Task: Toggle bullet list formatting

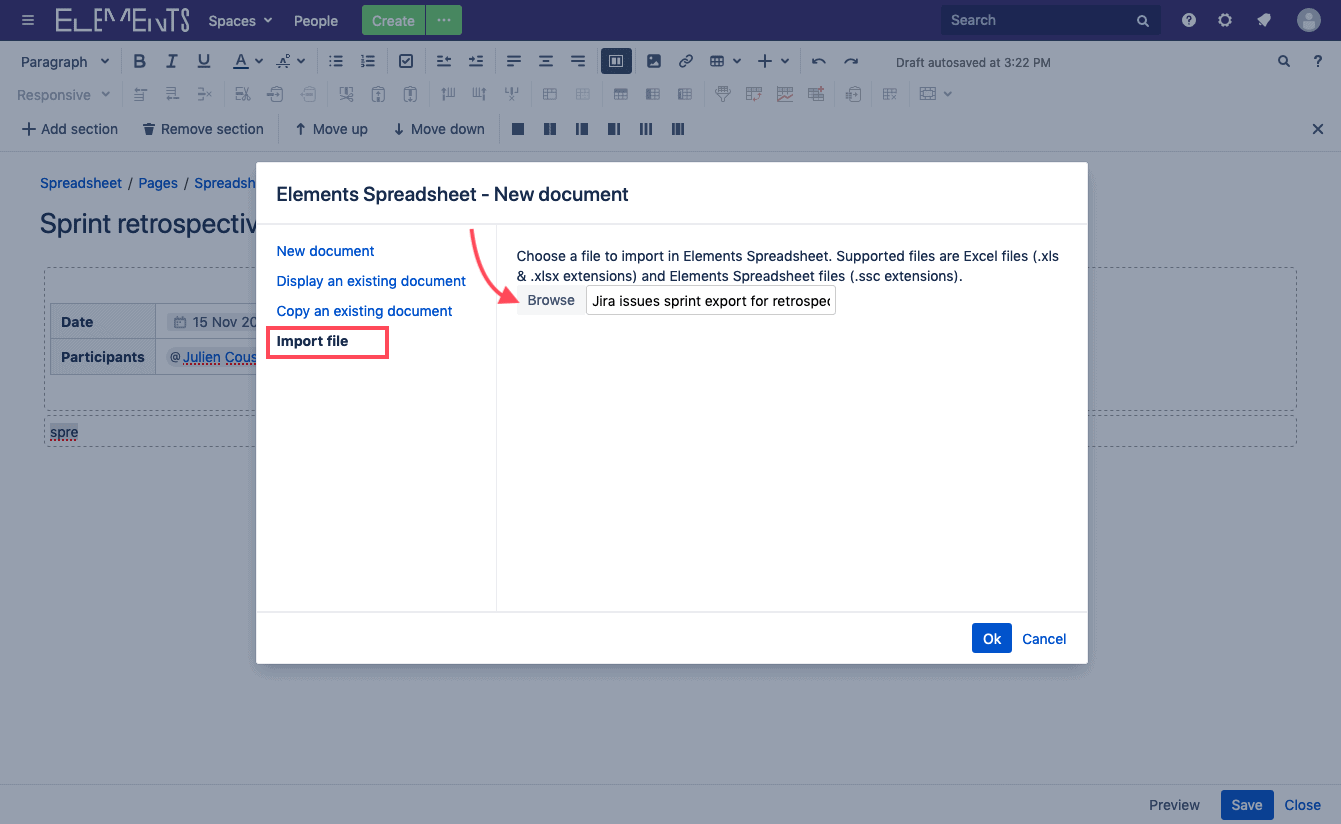Action: [336, 61]
